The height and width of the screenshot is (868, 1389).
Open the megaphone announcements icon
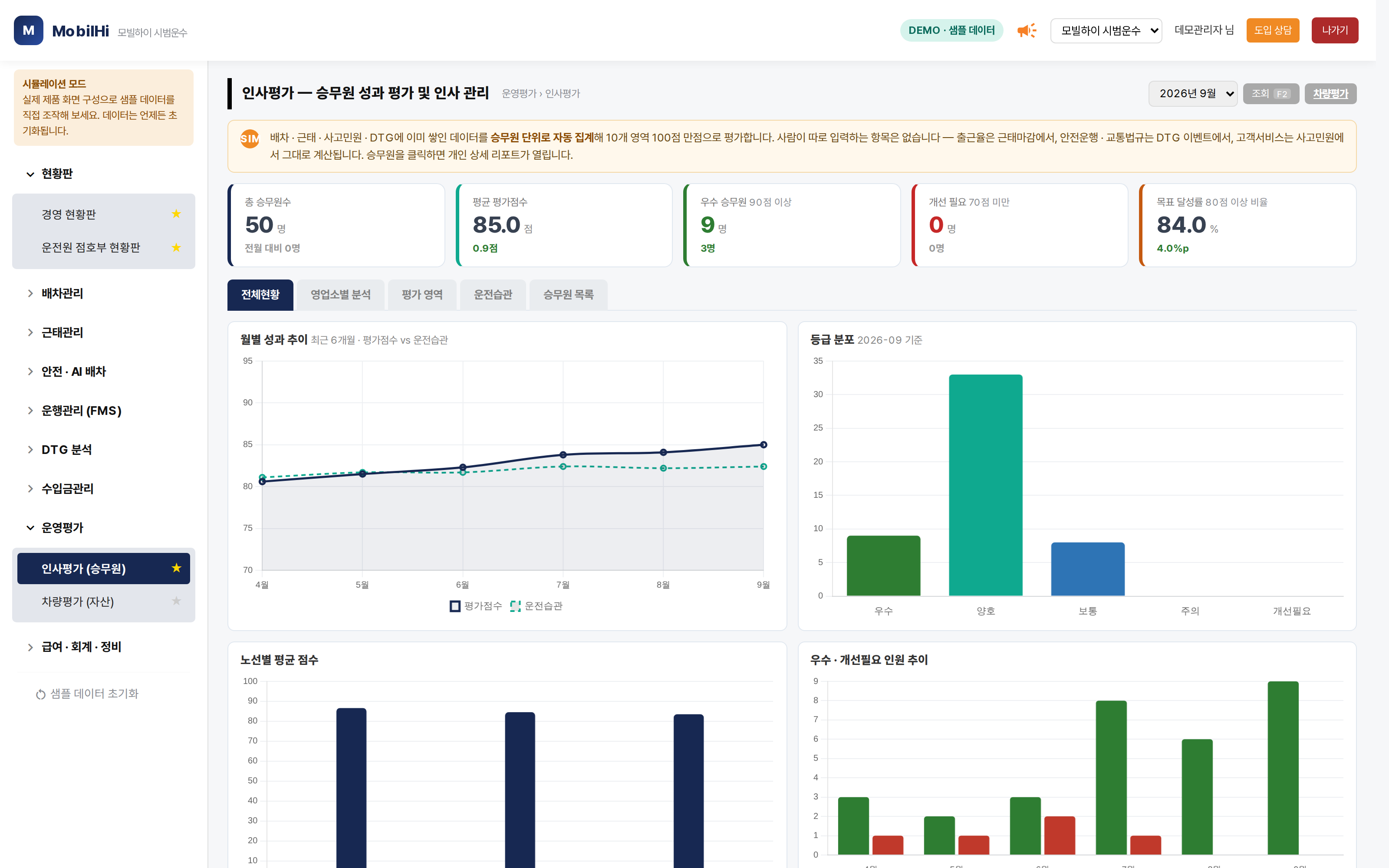point(1026,30)
